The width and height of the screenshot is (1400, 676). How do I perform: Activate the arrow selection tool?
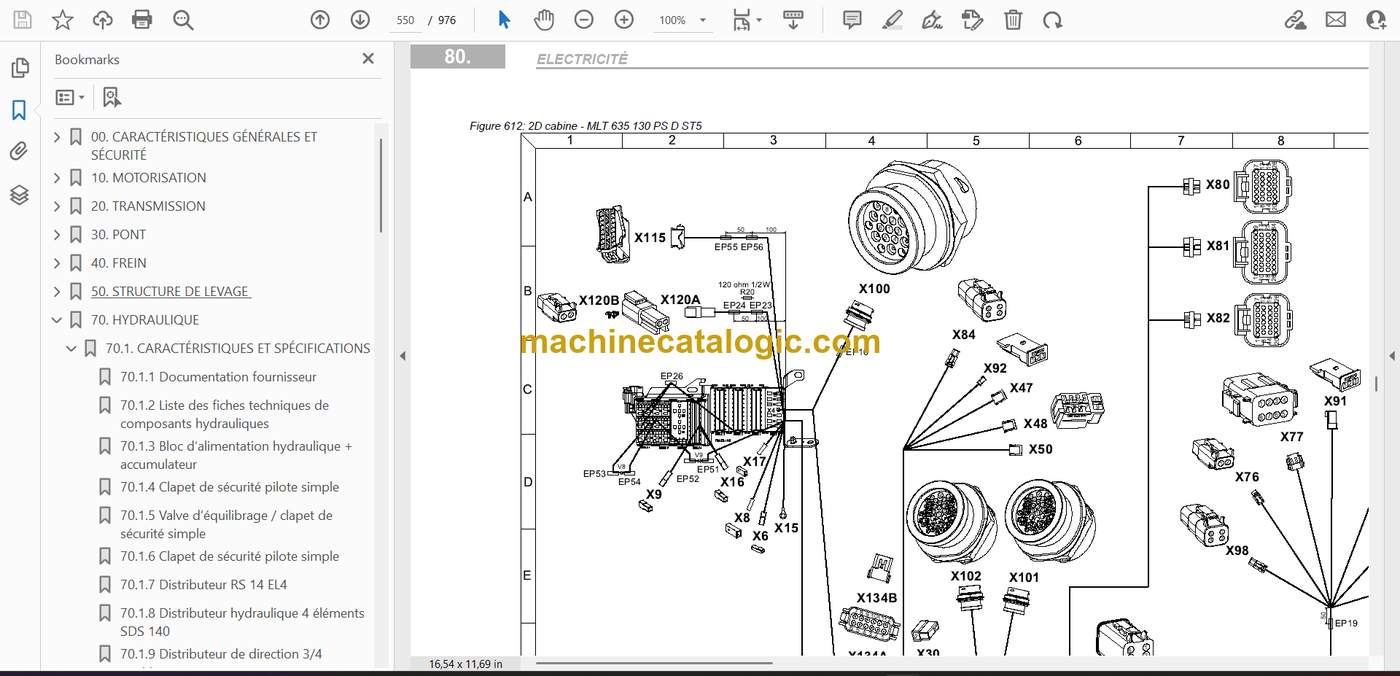[504, 20]
